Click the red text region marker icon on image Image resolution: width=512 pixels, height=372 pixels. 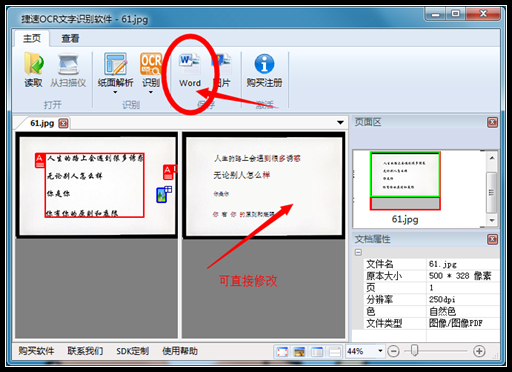[x=40, y=160]
